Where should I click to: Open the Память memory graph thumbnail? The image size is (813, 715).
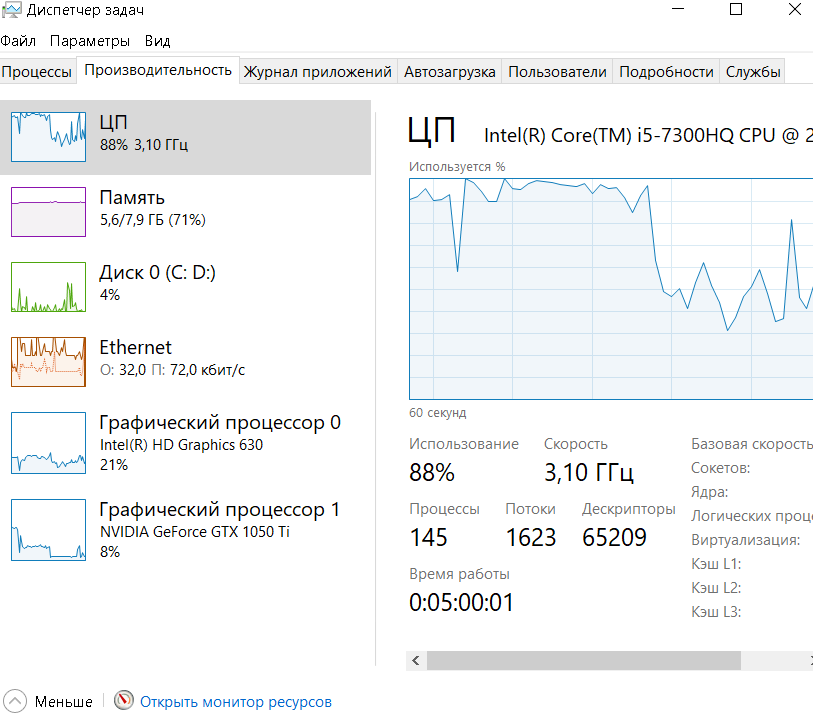(48, 211)
